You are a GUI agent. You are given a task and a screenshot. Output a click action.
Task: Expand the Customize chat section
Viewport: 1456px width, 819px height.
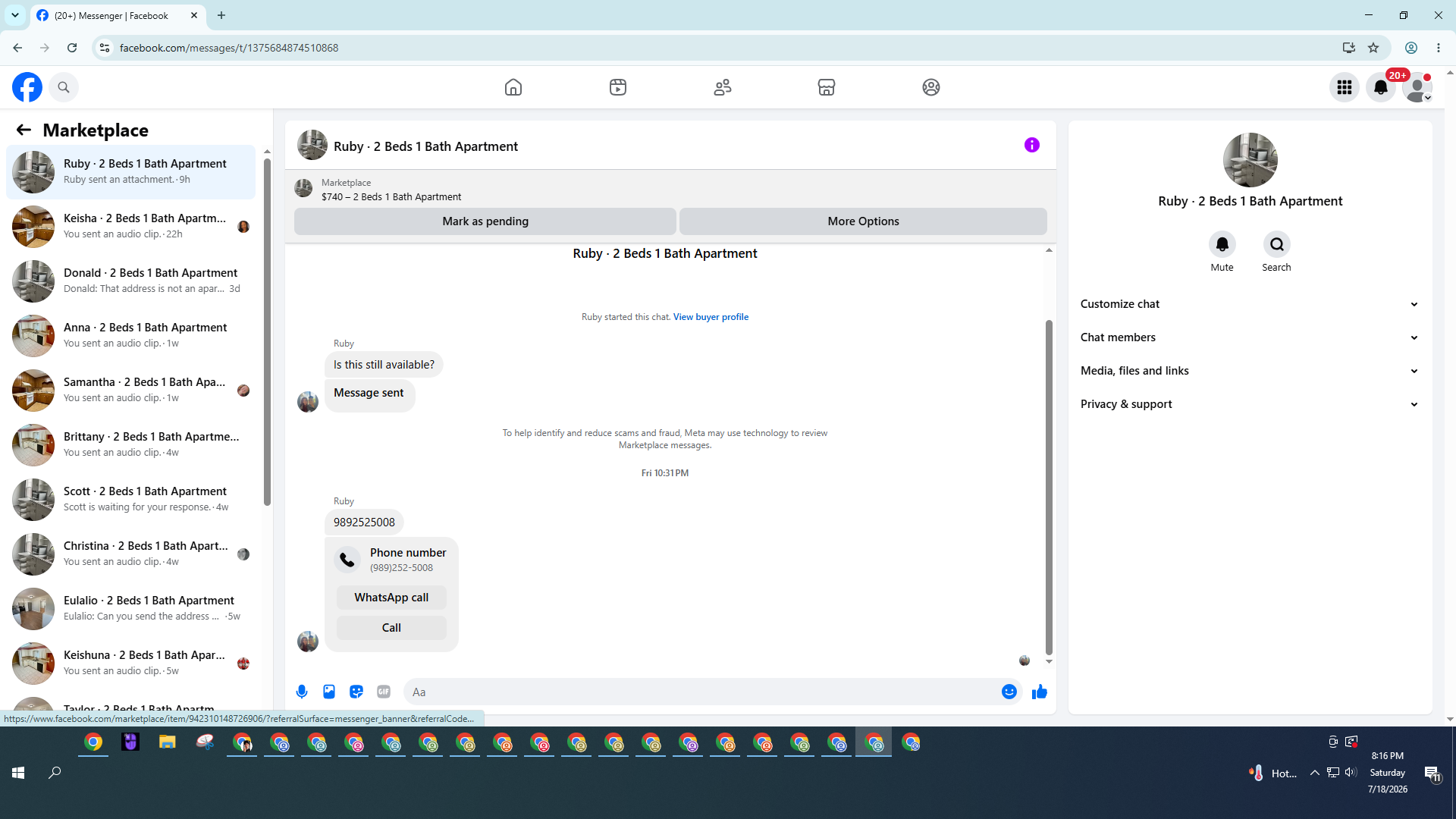(x=1250, y=304)
